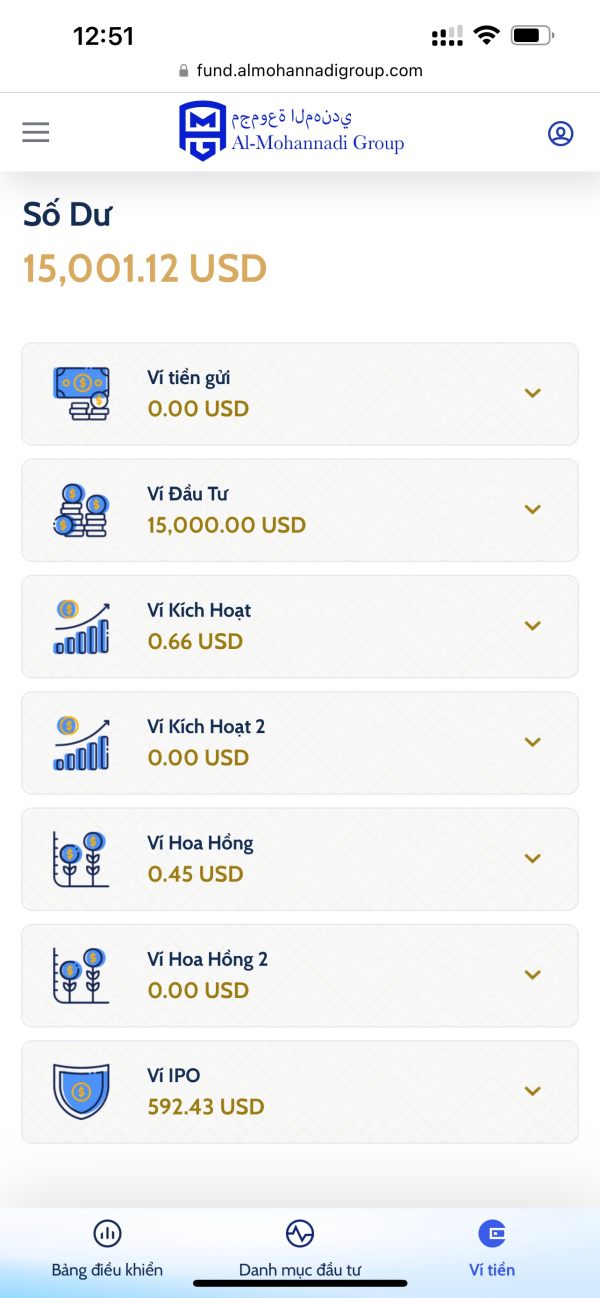
Task: Tap the 15,001.12 USD total balance
Action: (x=145, y=269)
